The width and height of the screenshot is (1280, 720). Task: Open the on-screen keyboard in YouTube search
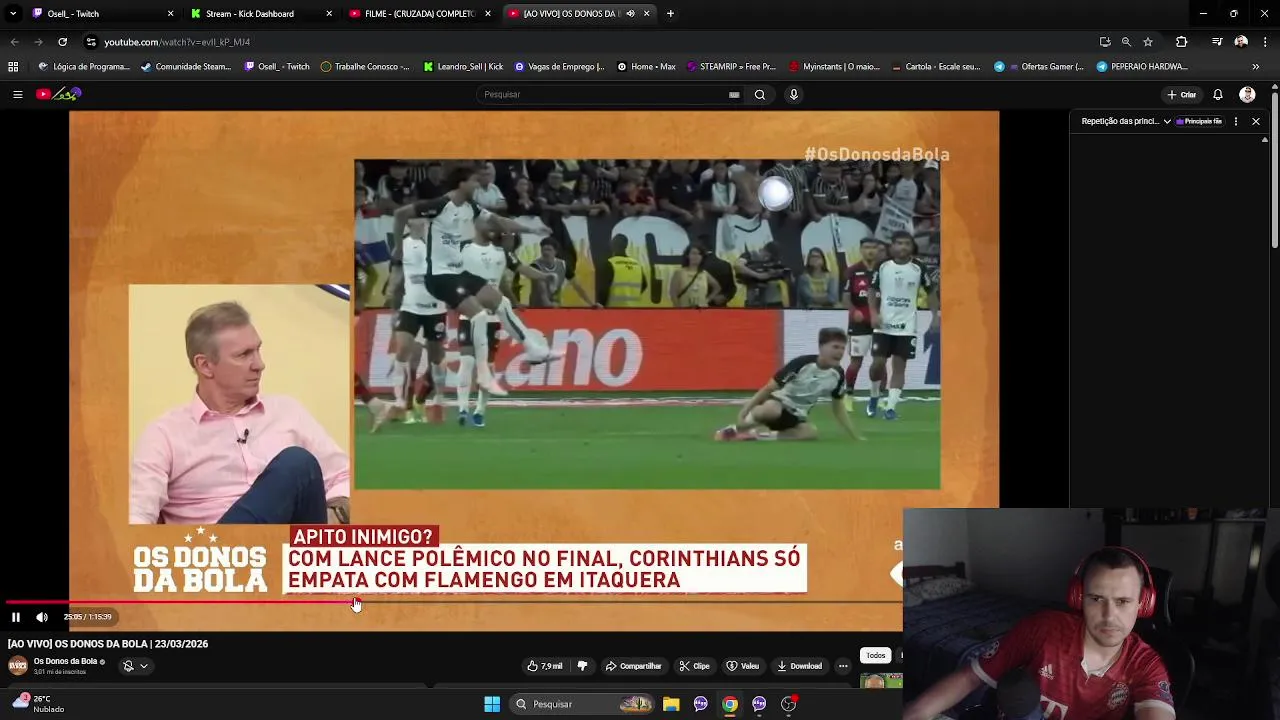point(734,94)
